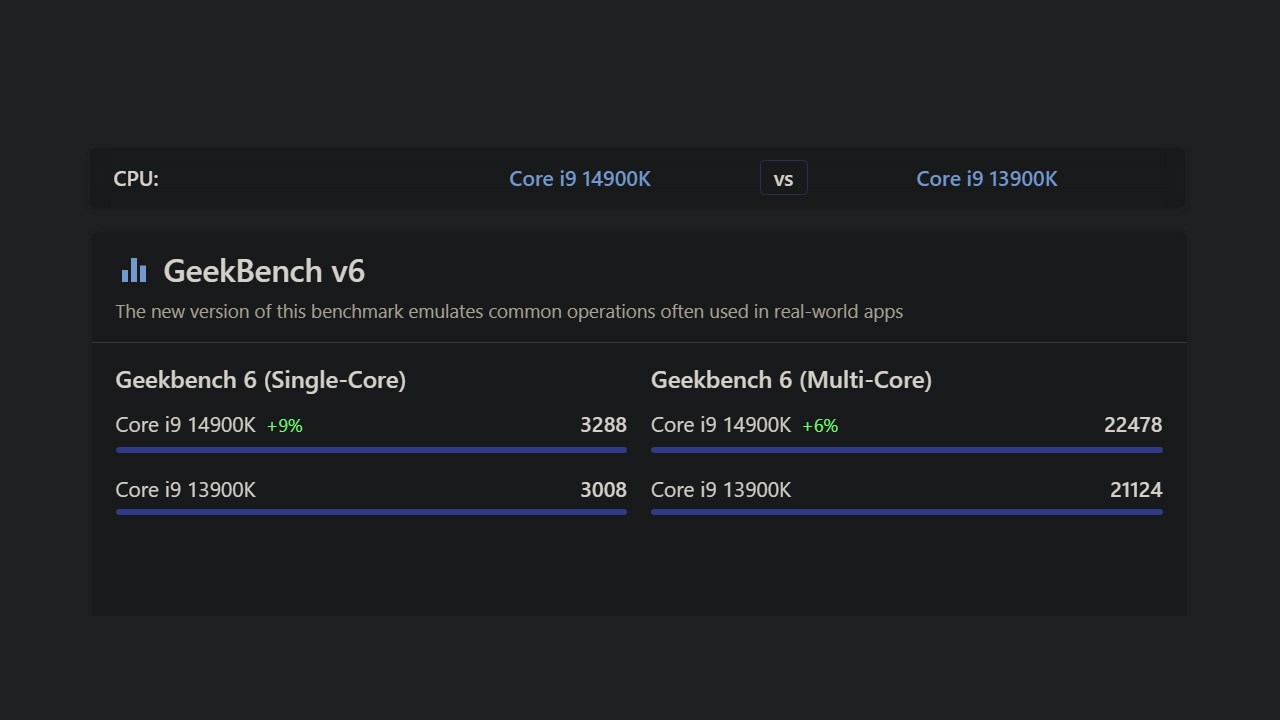
Task: Select the Geekbench 6 (Single-Core) title
Action: pyautogui.click(x=260, y=380)
